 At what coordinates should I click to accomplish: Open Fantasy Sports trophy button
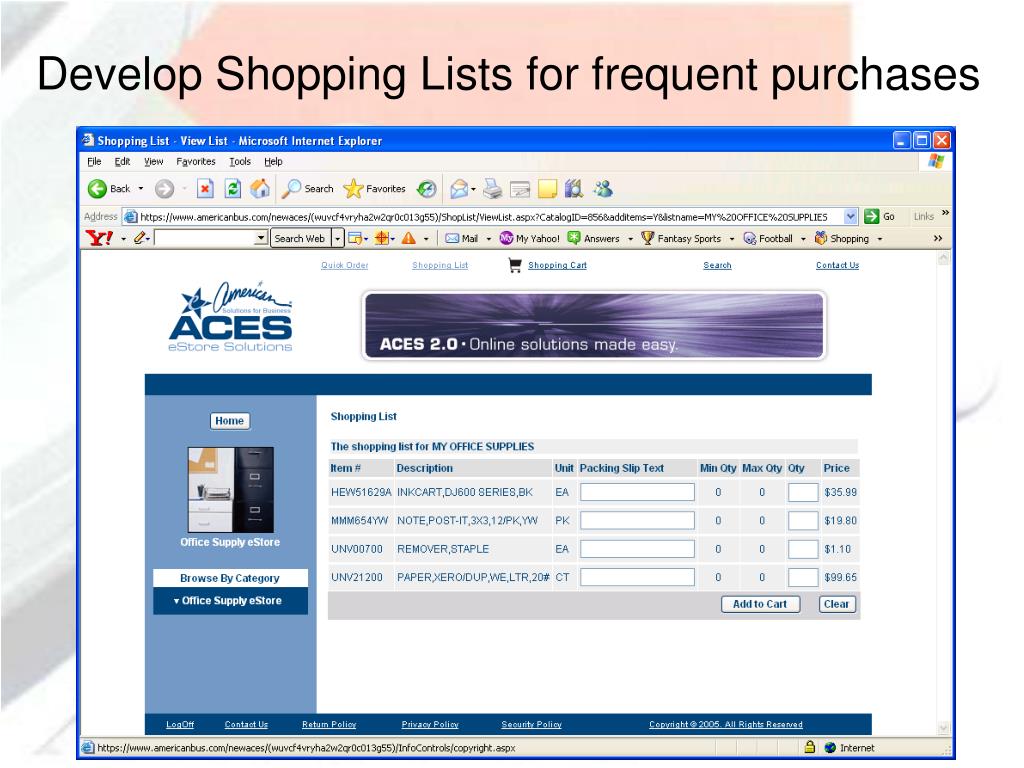(x=681, y=238)
